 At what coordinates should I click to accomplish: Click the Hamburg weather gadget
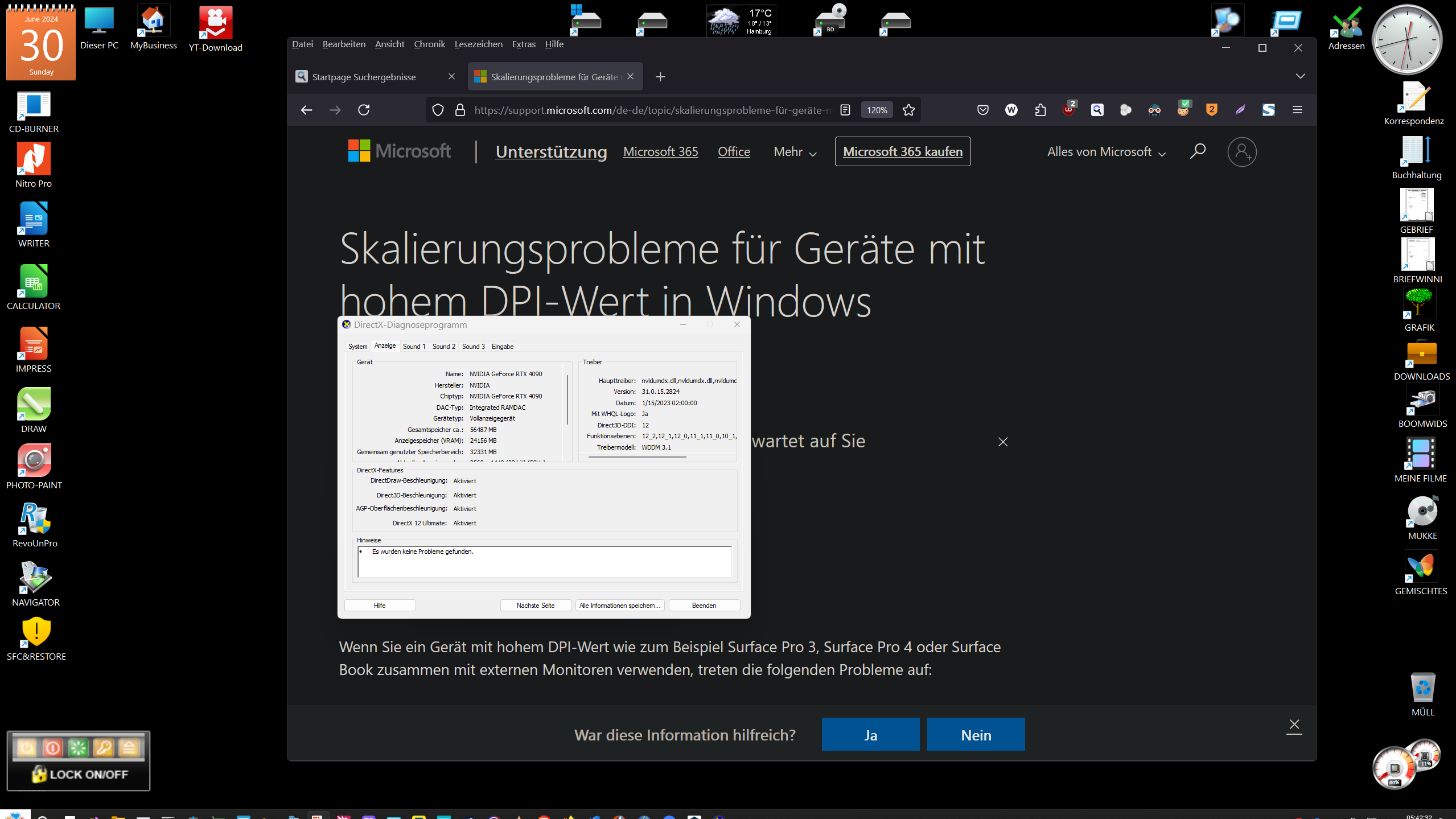point(741,21)
